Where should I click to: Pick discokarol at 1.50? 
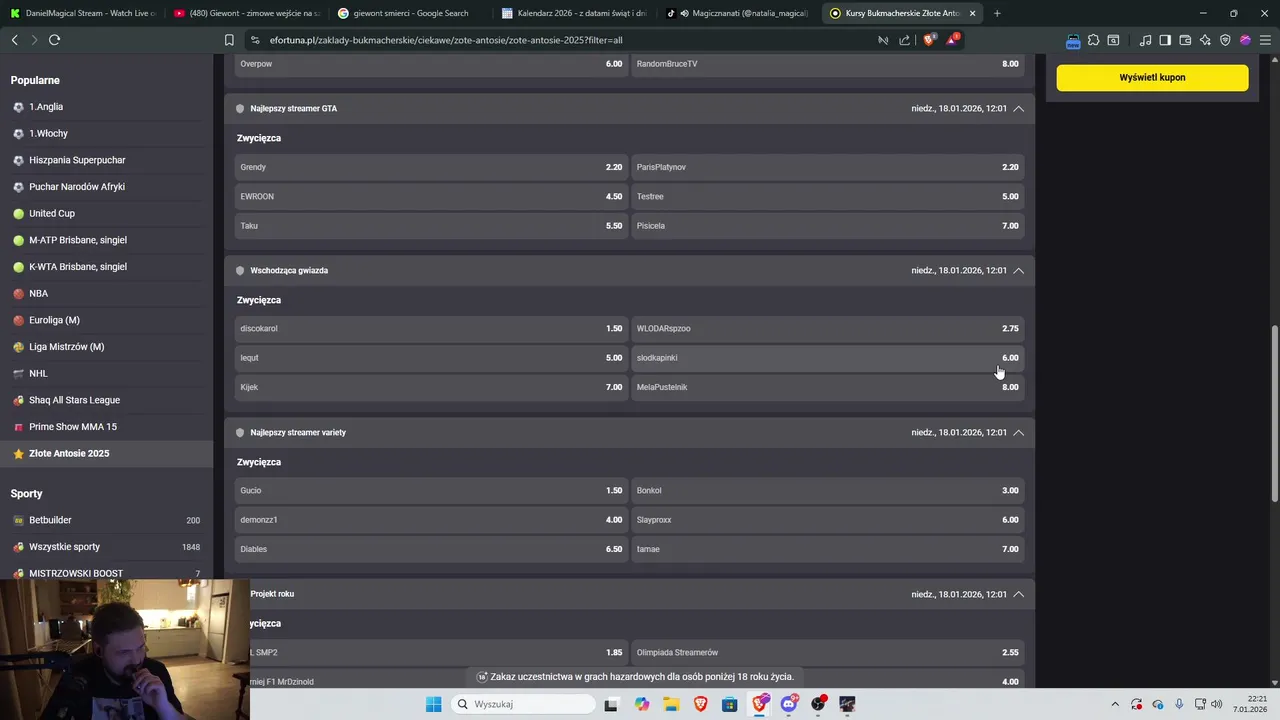coord(431,328)
